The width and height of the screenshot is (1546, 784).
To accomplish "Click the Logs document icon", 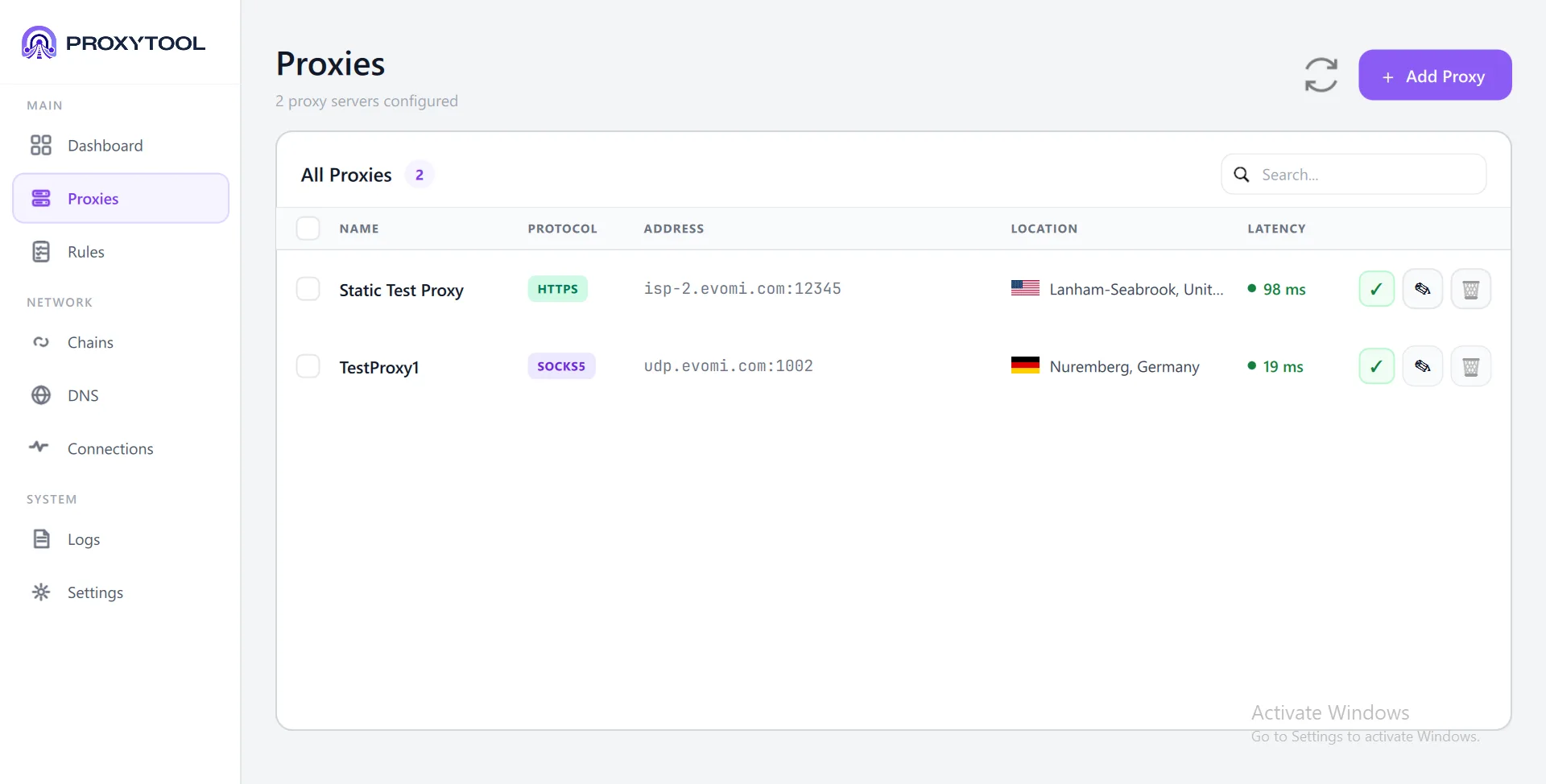I will pyautogui.click(x=41, y=538).
